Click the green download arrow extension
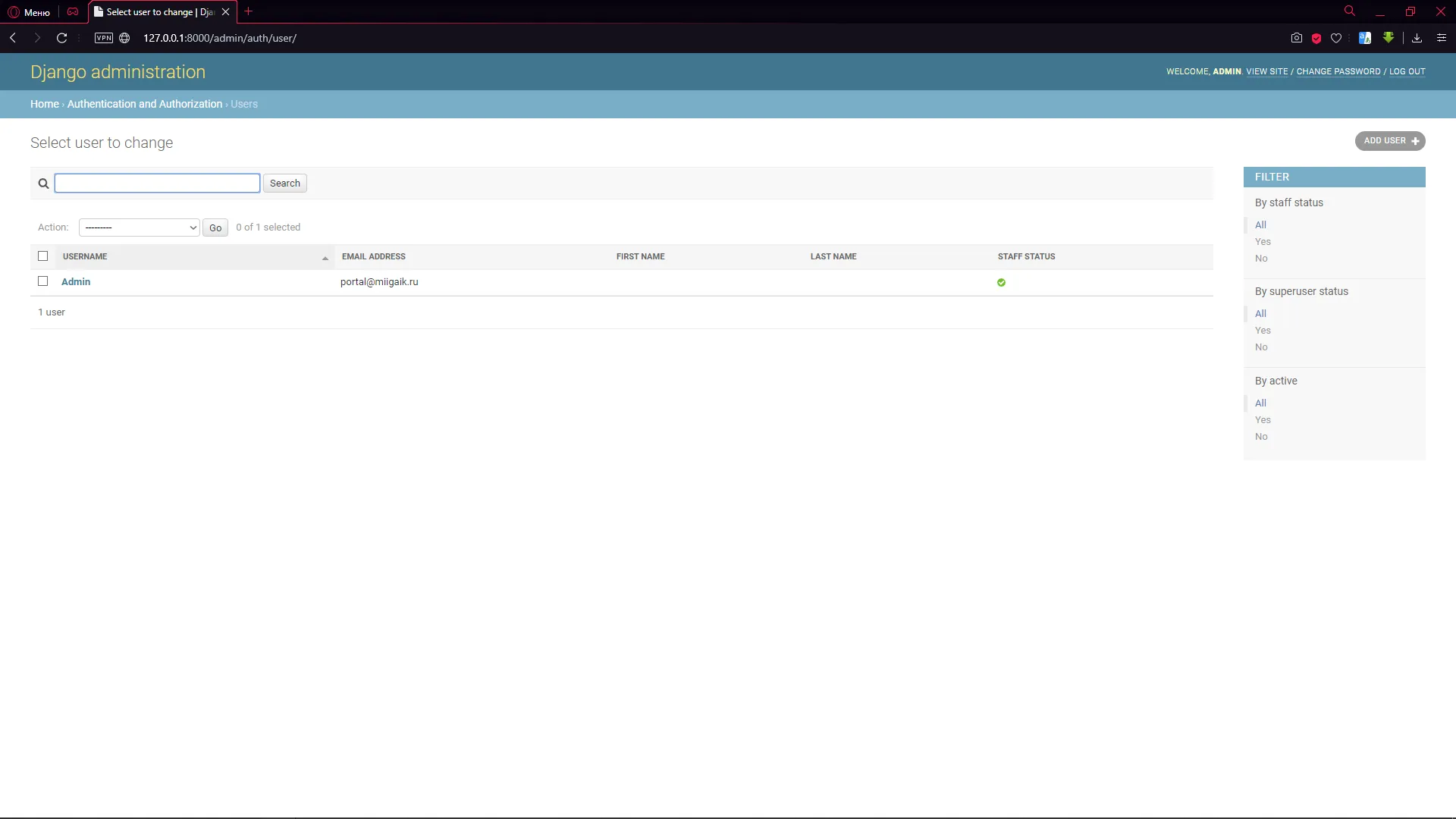This screenshot has width=1456, height=819. point(1389,37)
